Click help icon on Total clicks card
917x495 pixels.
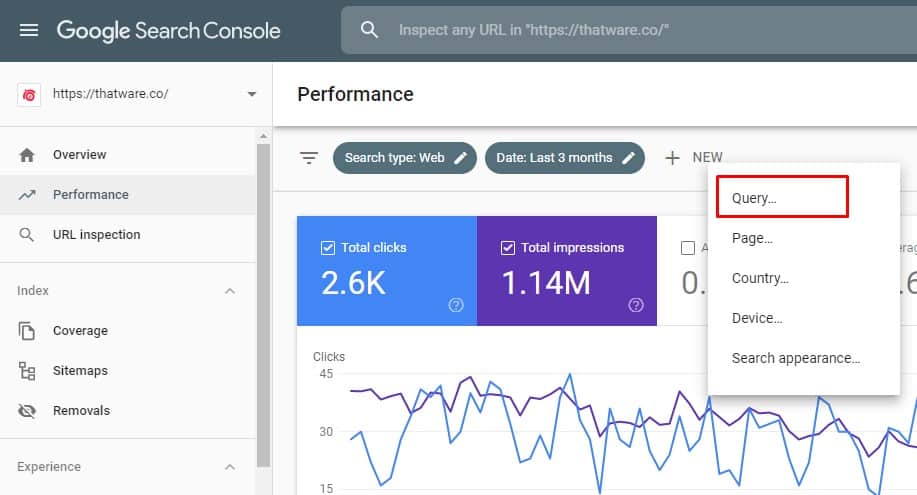(456, 305)
